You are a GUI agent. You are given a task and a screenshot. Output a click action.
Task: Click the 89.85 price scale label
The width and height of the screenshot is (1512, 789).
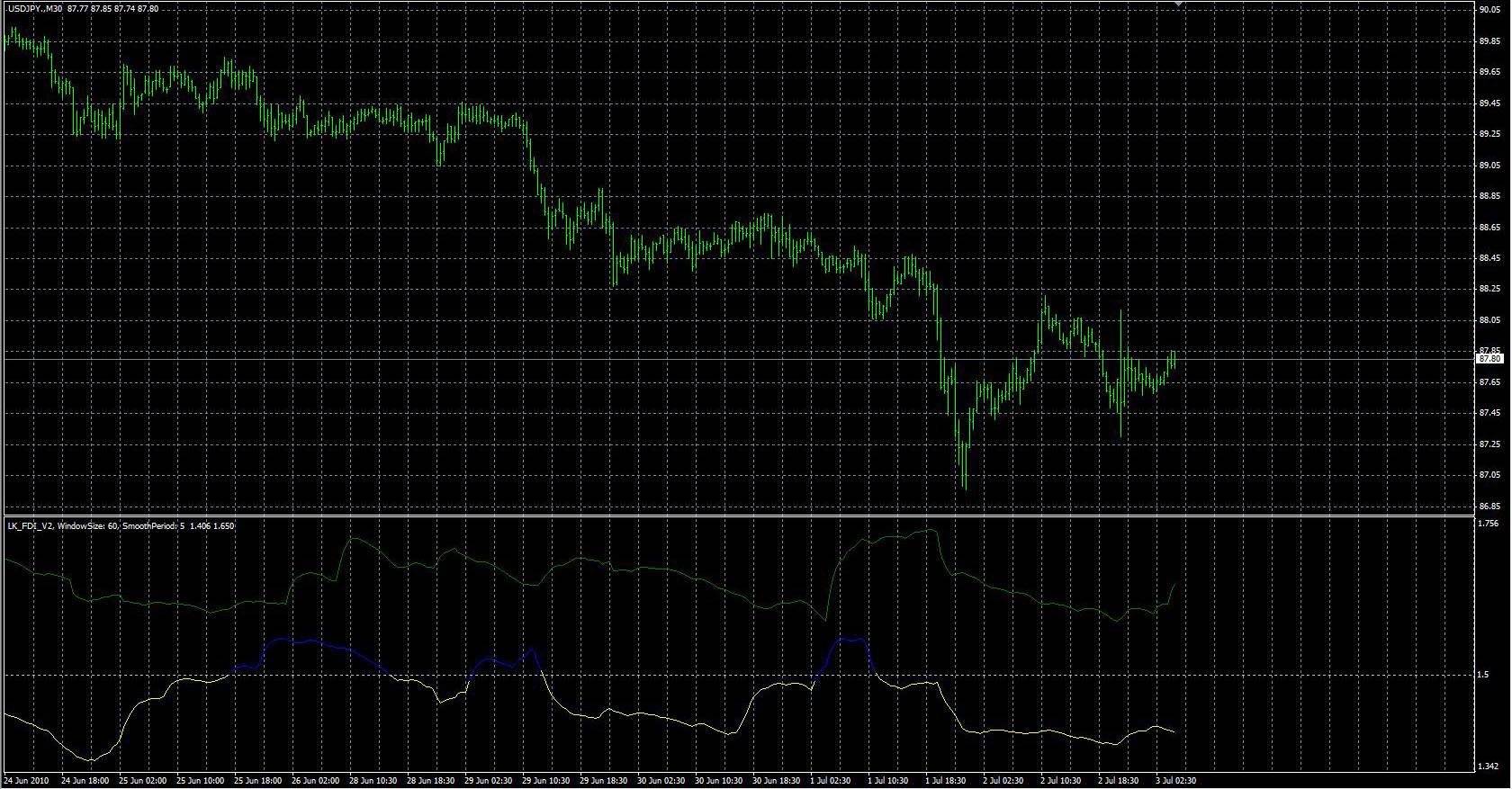pos(1489,41)
